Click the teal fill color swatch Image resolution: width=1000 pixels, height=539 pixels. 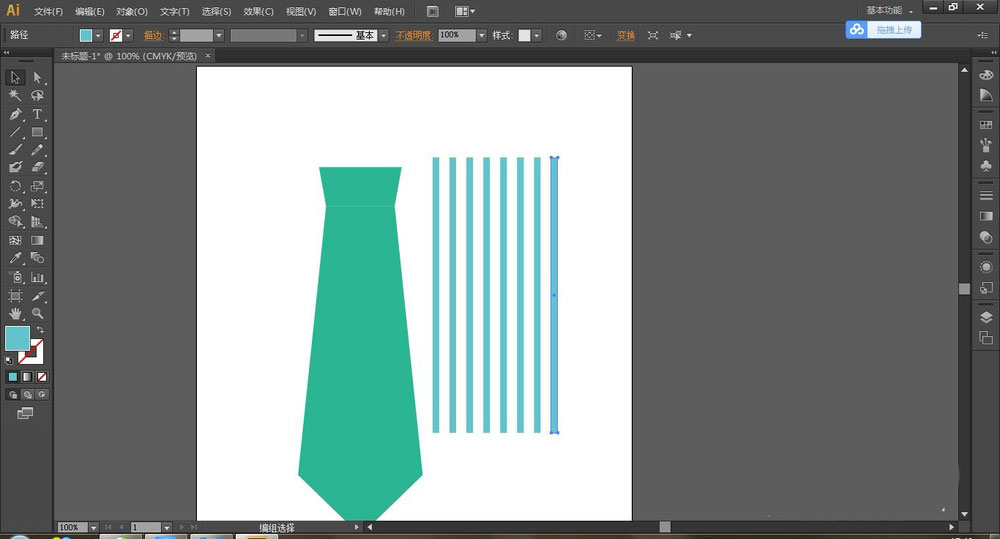17,338
